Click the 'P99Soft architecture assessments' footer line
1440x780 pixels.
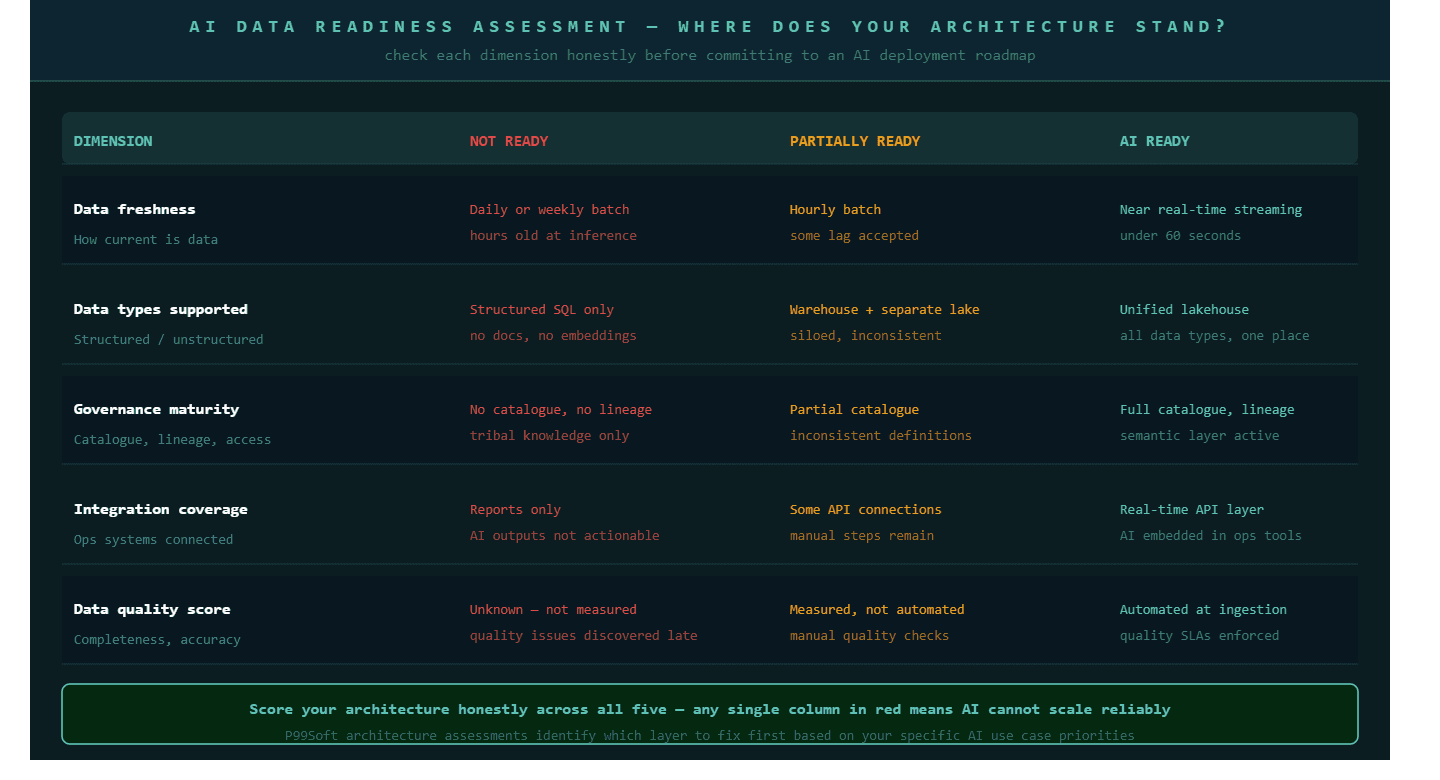click(x=710, y=735)
